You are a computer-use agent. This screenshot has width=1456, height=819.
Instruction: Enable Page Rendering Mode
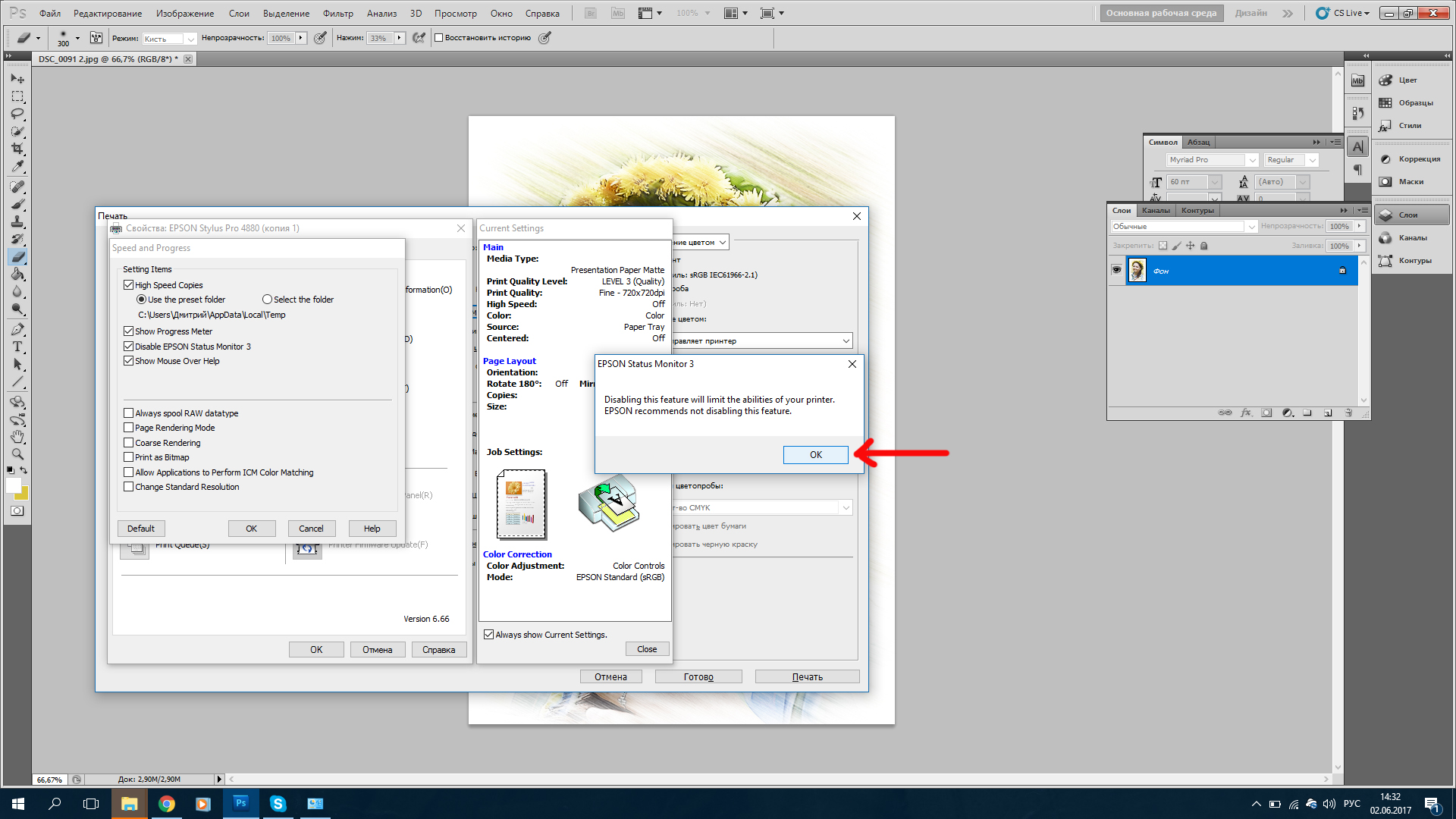pyautogui.click(x=128, y=428)
